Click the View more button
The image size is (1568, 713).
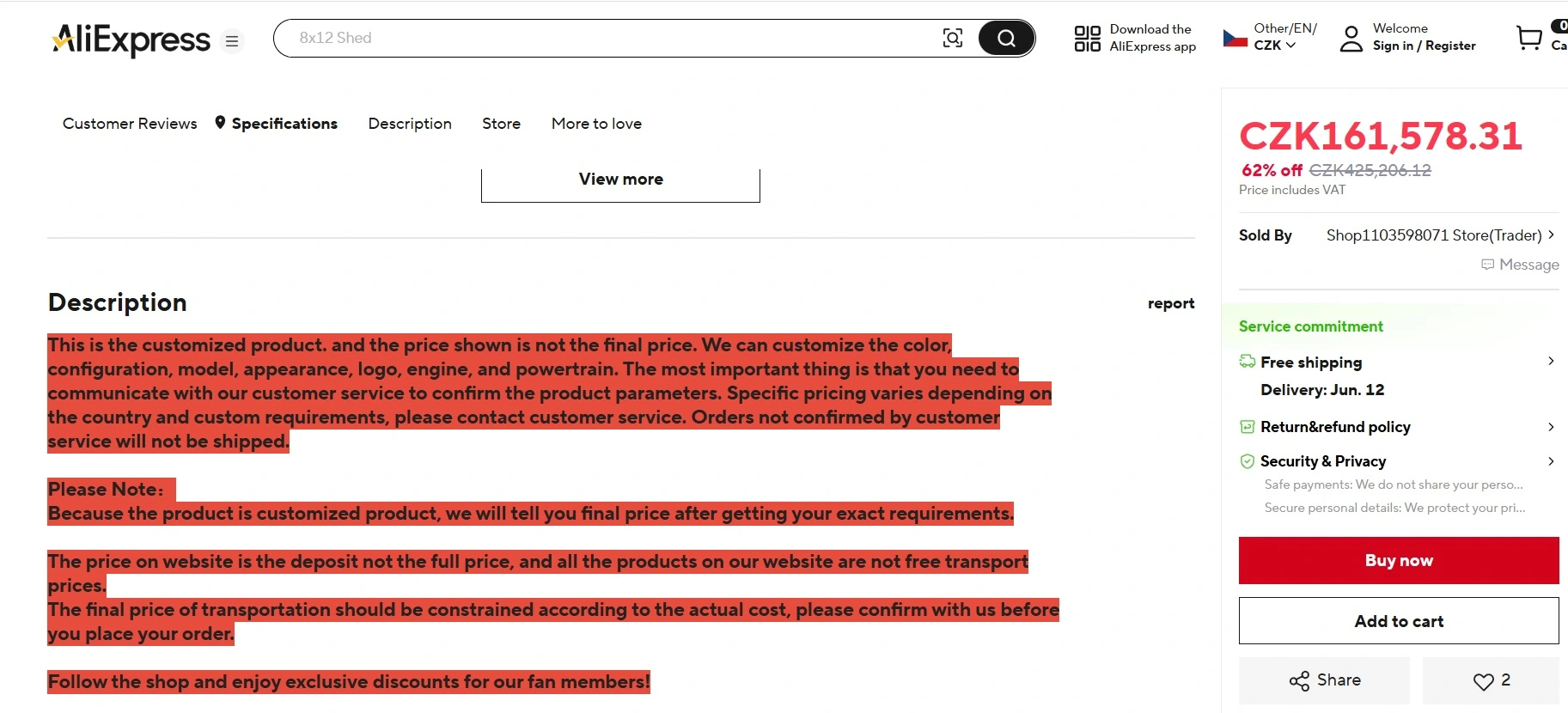pos(620,180)
